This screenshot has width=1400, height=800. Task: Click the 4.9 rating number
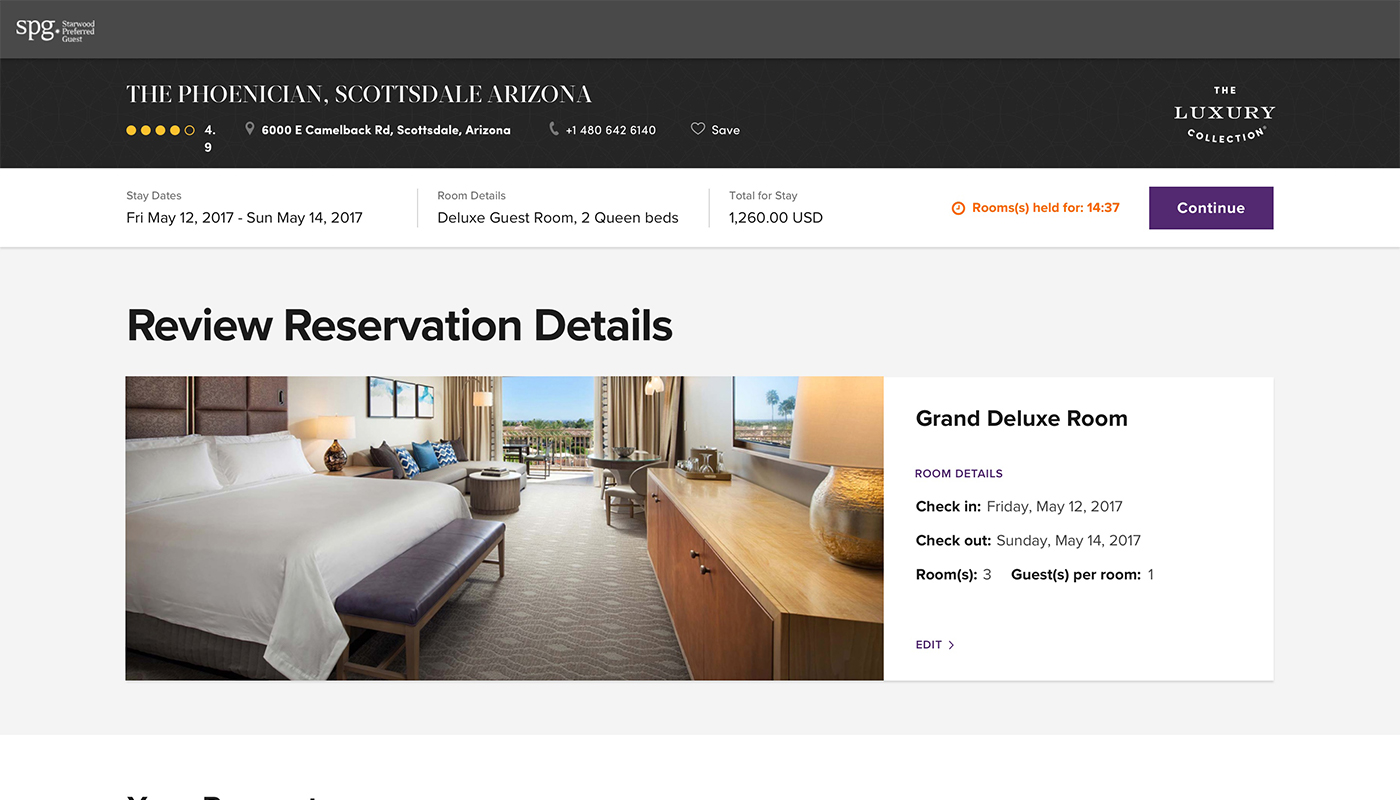click(209, 138)
